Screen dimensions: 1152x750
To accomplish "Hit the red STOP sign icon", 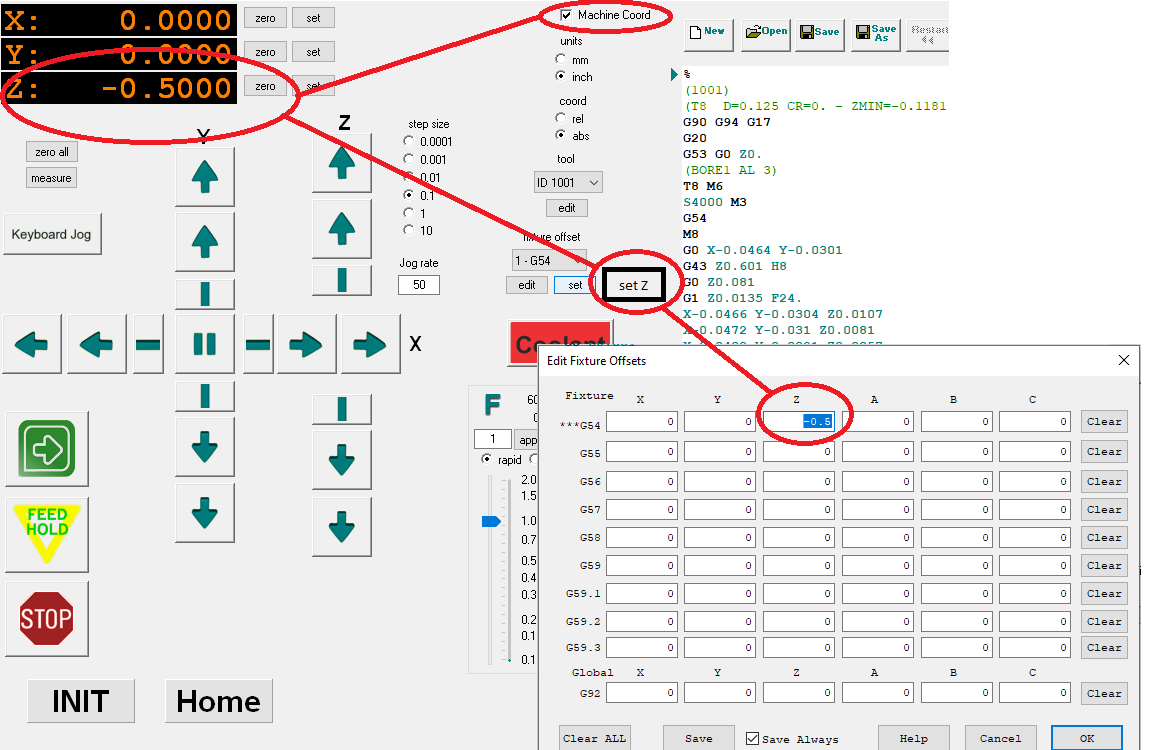I will pos(46,619).
